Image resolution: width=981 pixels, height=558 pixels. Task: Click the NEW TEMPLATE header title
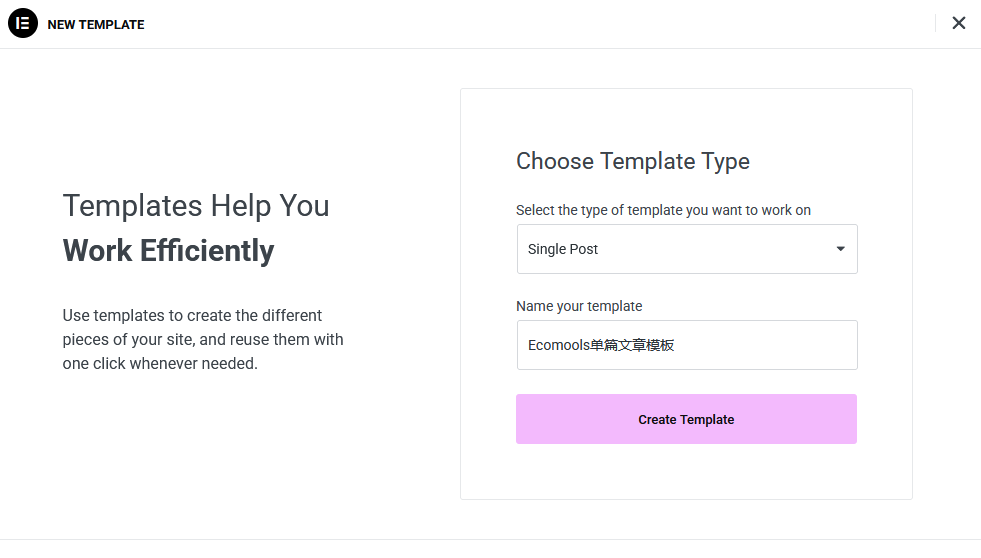96,24
